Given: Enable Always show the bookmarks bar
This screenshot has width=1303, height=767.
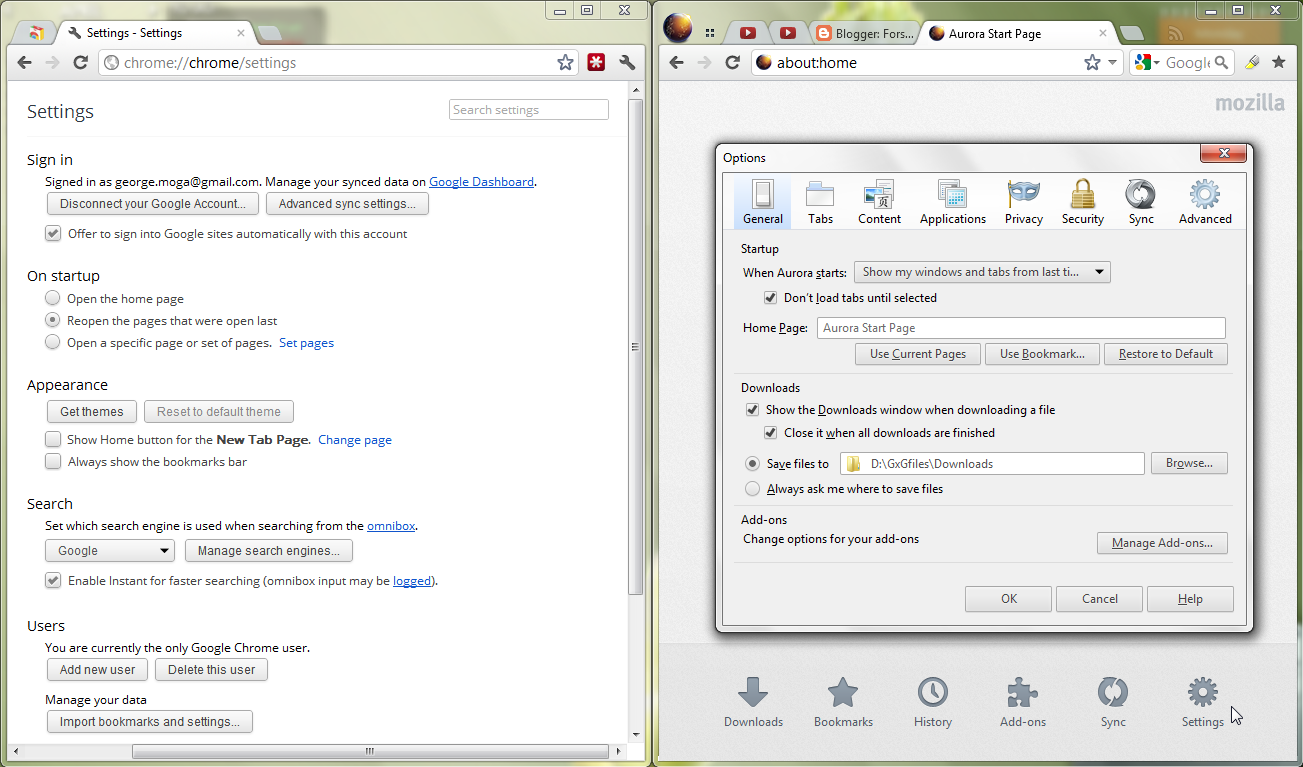Looking at the screenshot, I should pyautogui.click(x=54, y=462).
